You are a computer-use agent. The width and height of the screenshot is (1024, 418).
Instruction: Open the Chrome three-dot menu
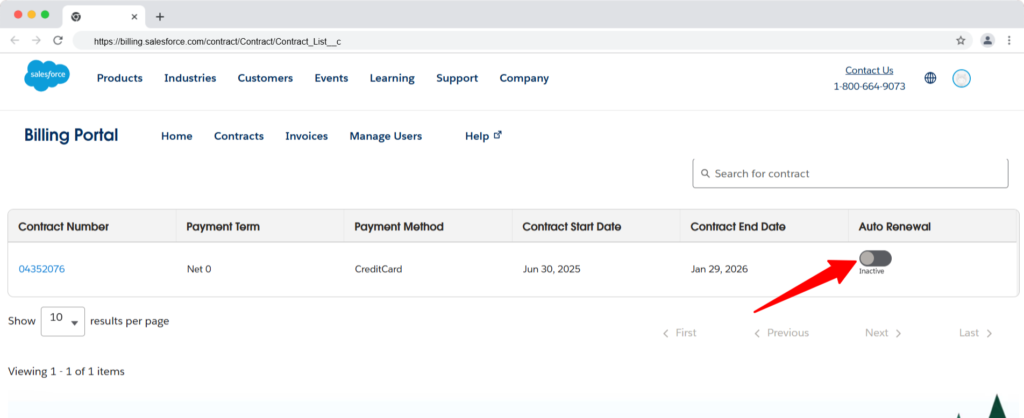(x=1010, y=40)
